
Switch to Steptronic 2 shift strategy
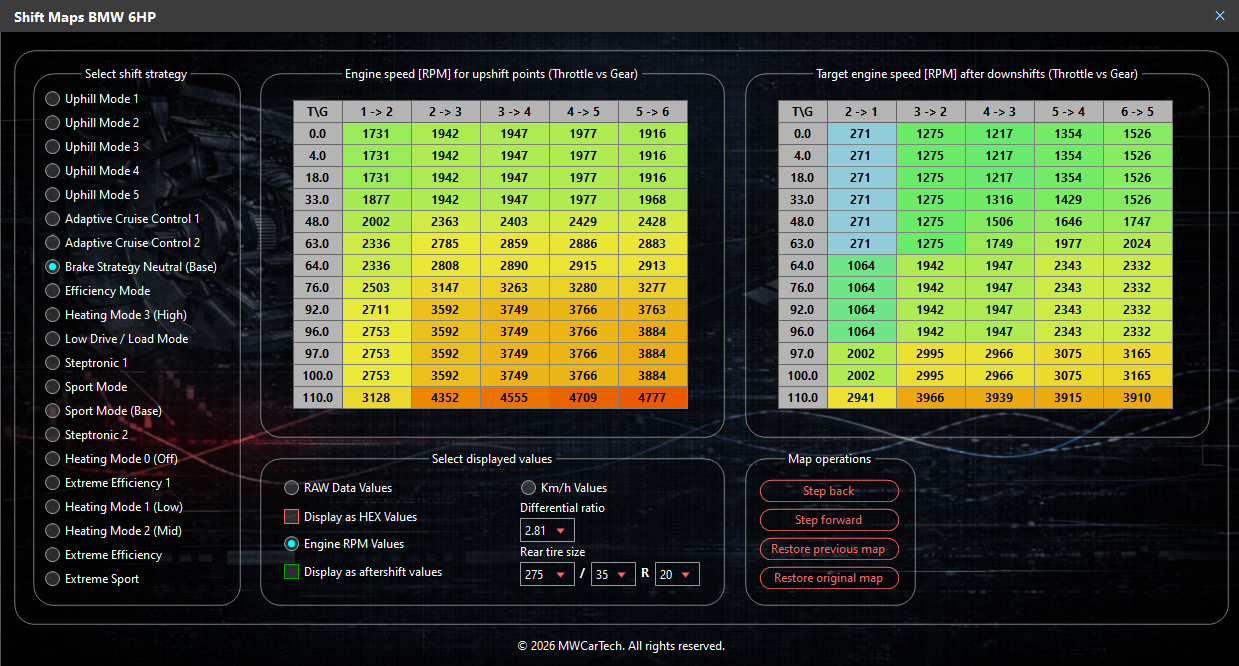point(51,434)
